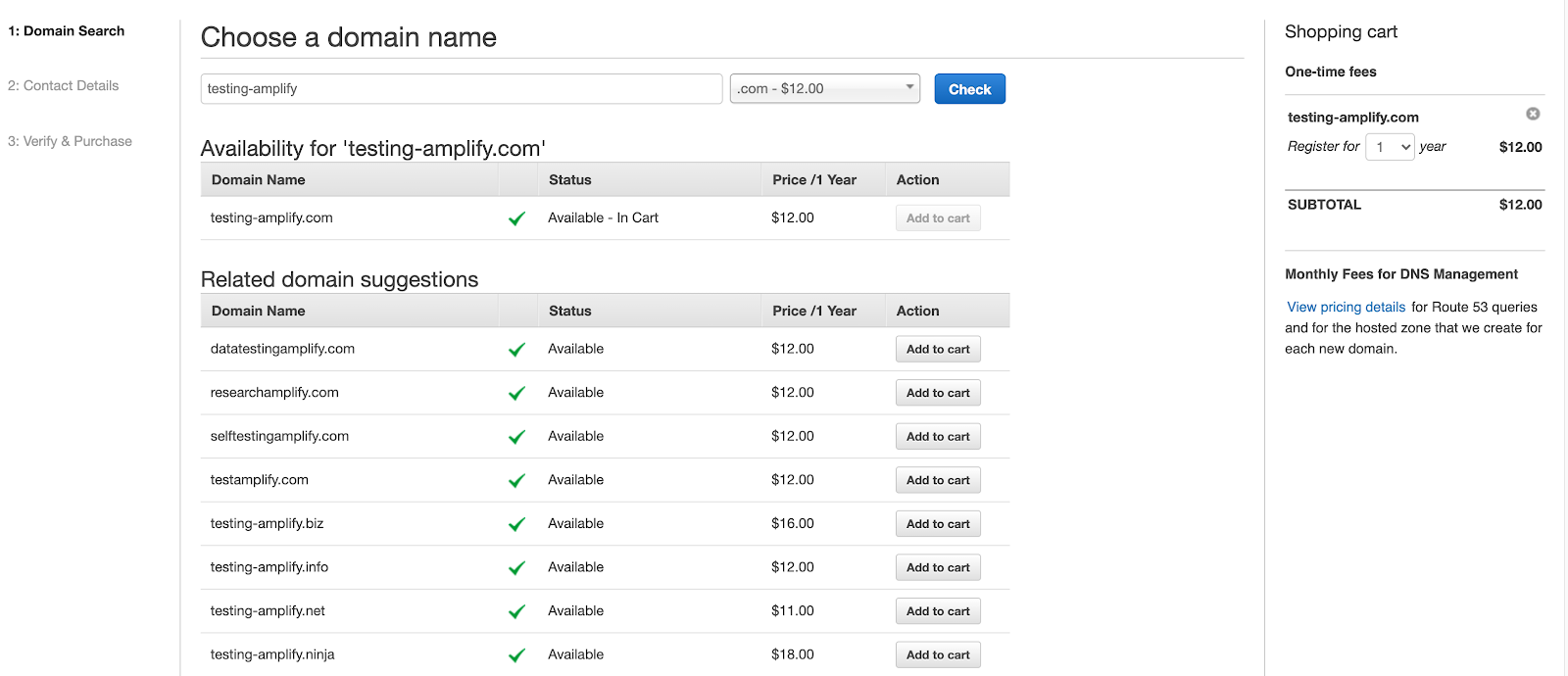This screenshot has width=1568, height=676.
Task: Click the testing-amplify.info domain name
Action: [x=269, y=567]
